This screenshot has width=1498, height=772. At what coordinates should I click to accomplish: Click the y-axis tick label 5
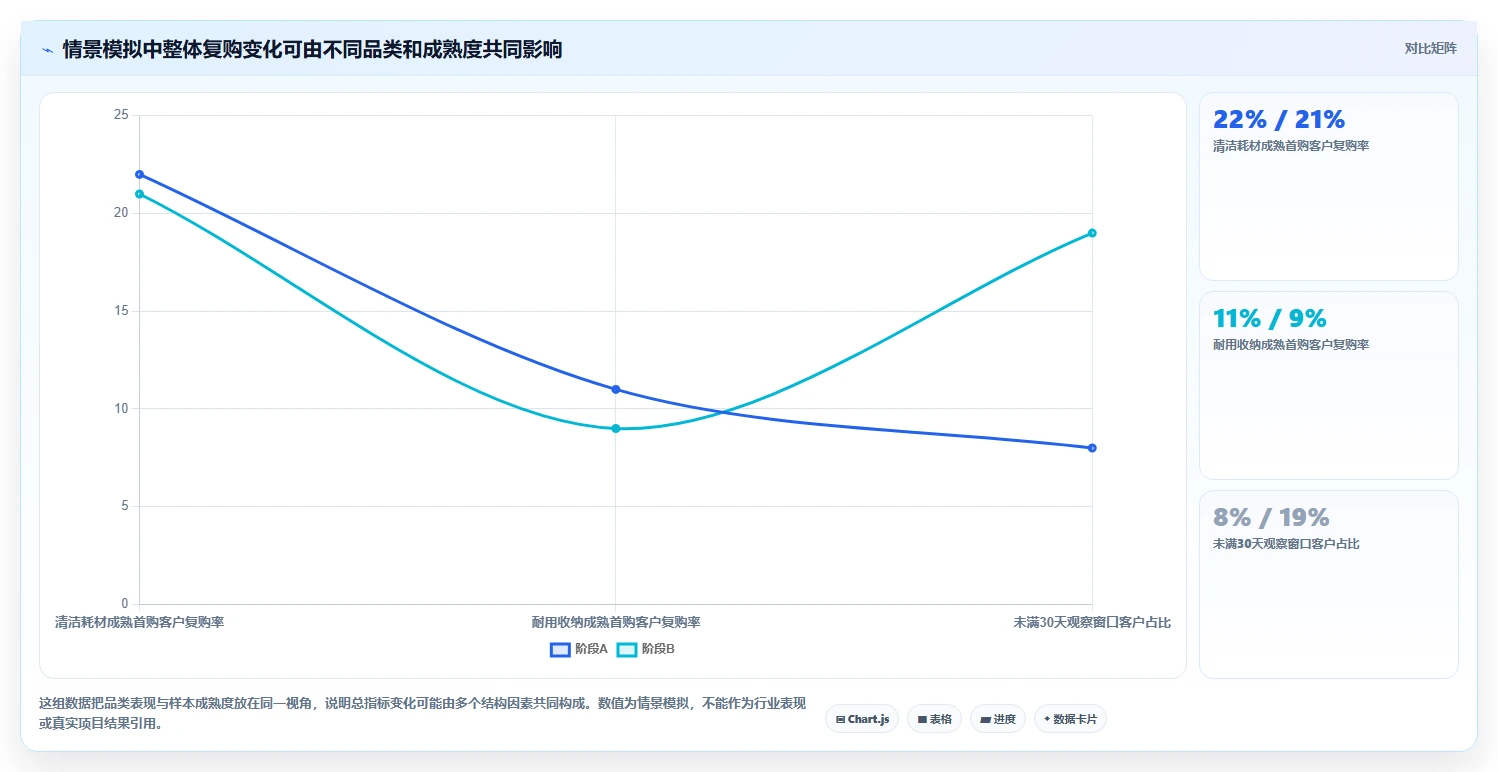(x=124, y=506)
